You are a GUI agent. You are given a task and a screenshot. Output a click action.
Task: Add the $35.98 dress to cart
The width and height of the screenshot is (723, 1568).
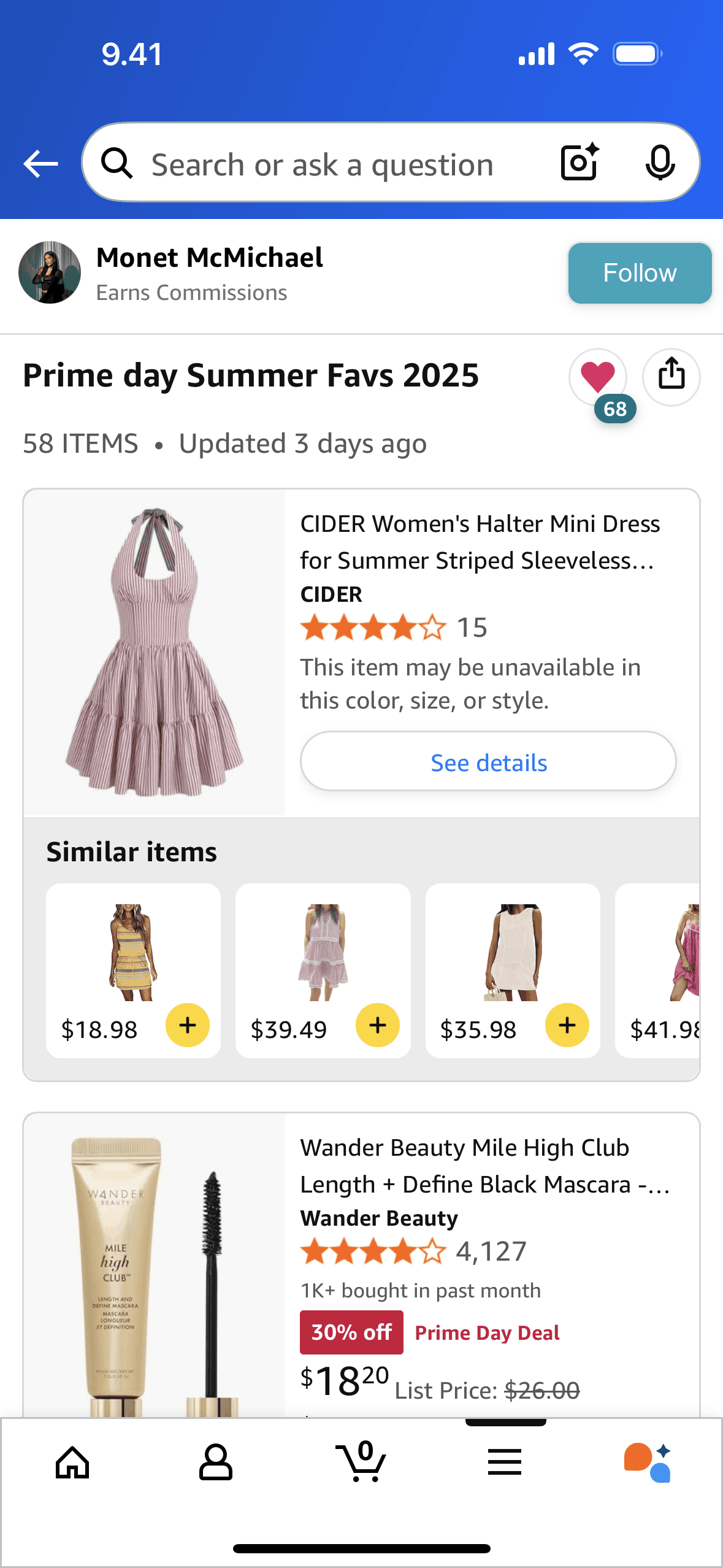point(567,1025)
